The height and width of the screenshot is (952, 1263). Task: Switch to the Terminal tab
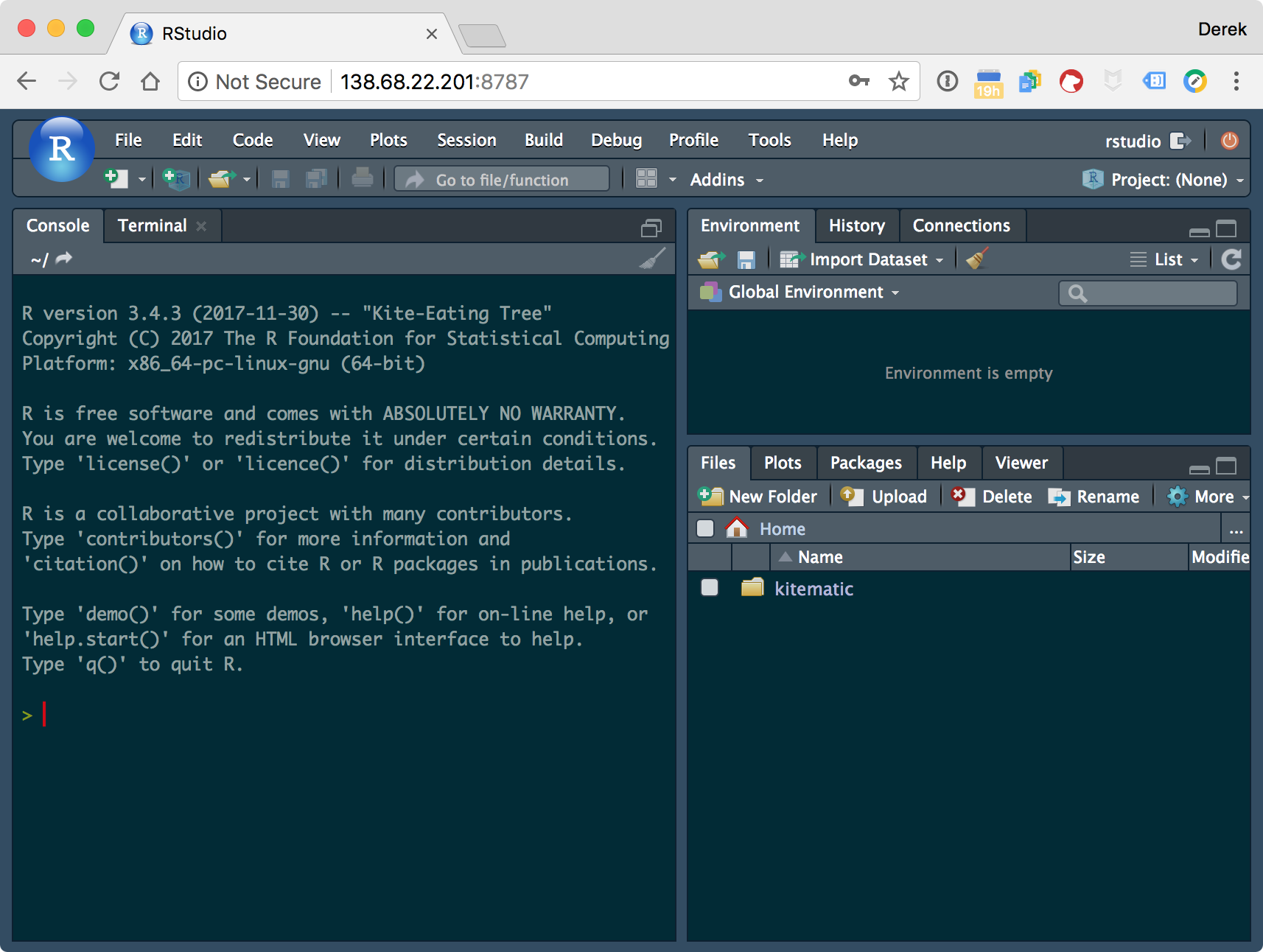(x=153, y=225)
